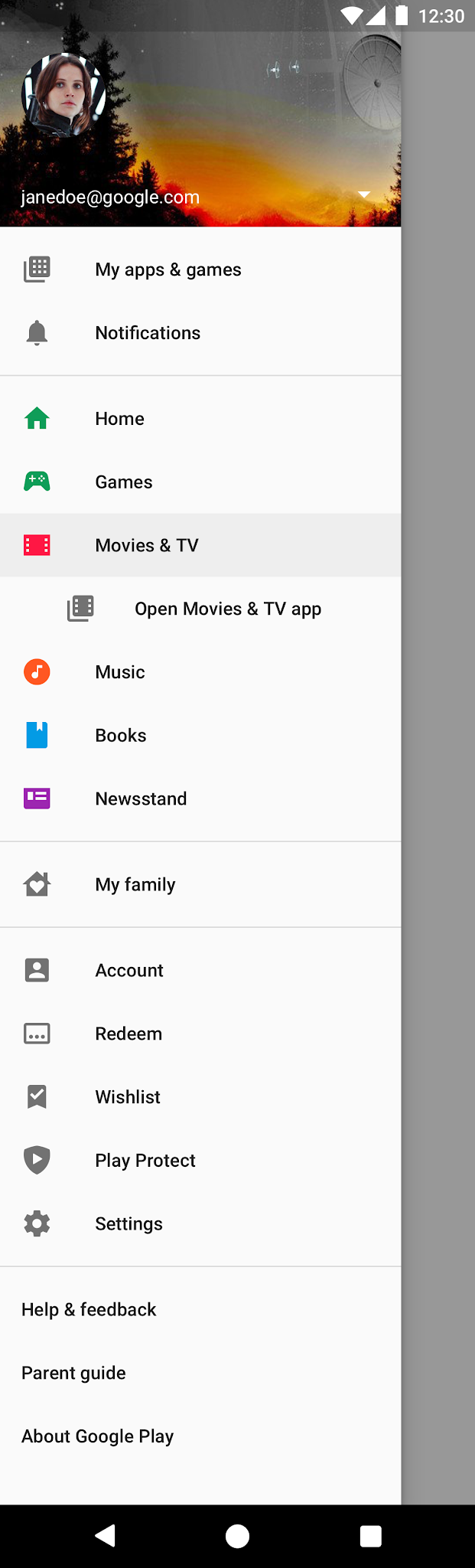This screenshot has height=1568, width=475.
Task: Tap the red Movies & TV film icon
Action: coord(37,545)
